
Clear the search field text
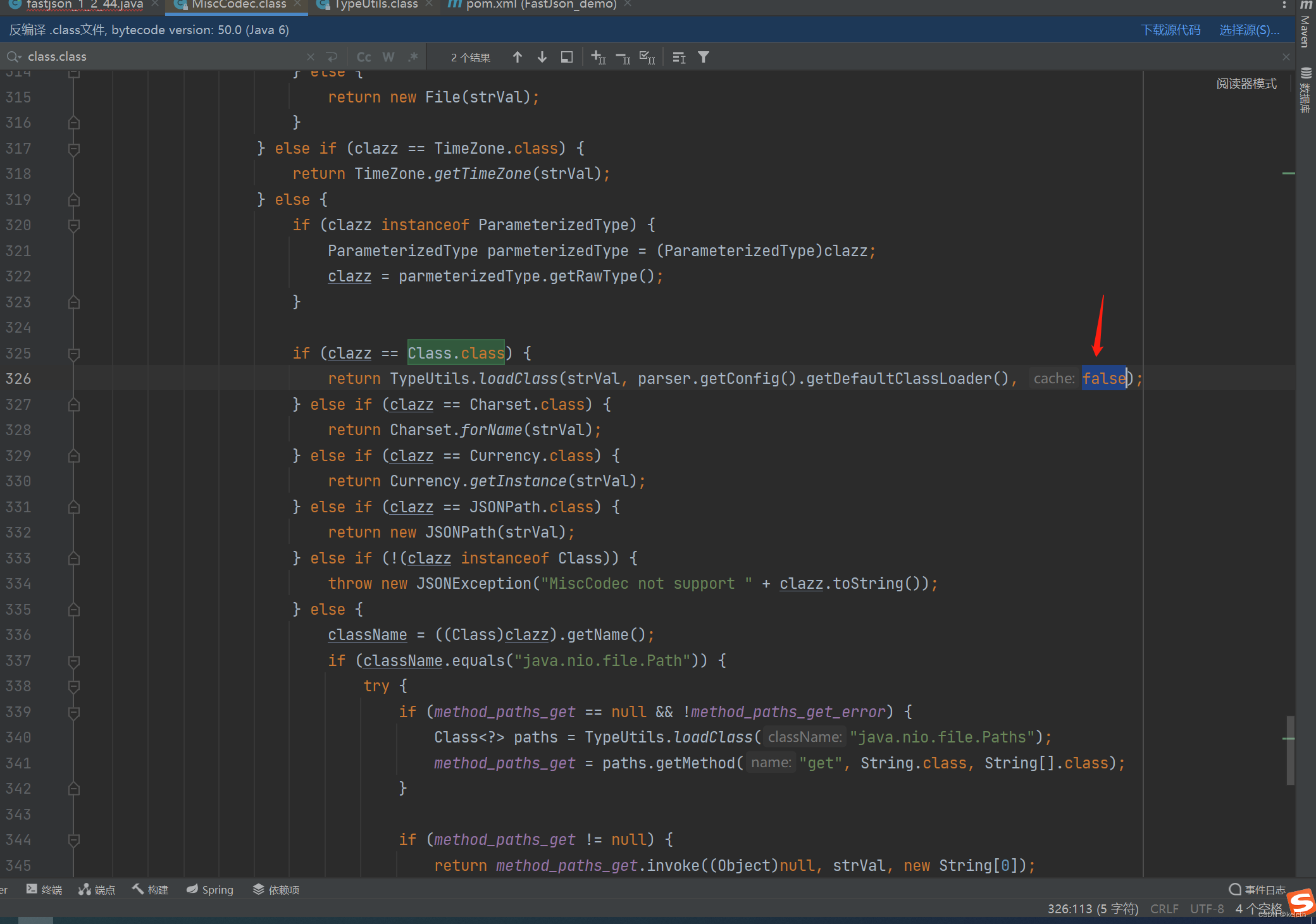311,57
